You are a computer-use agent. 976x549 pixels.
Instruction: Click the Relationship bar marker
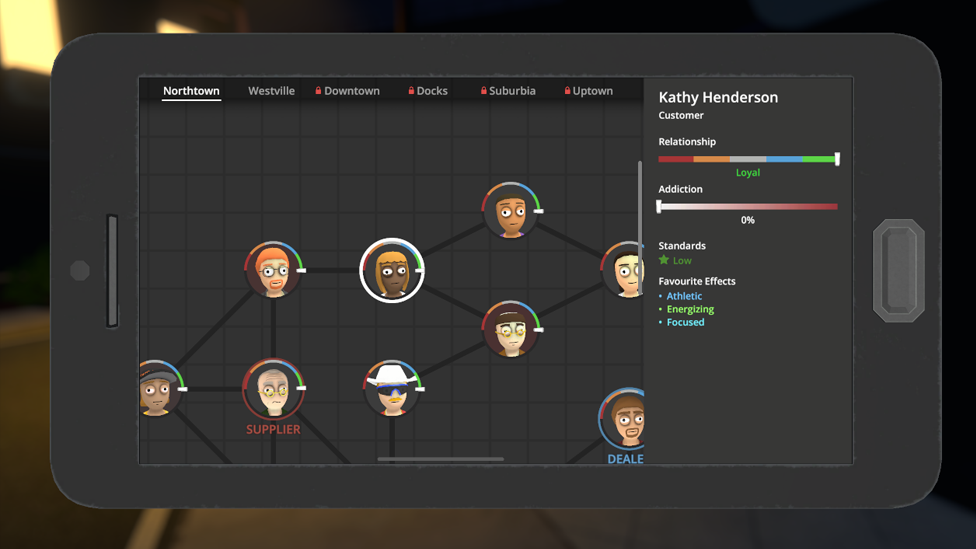pyautogui.click(x=837, y=159)
